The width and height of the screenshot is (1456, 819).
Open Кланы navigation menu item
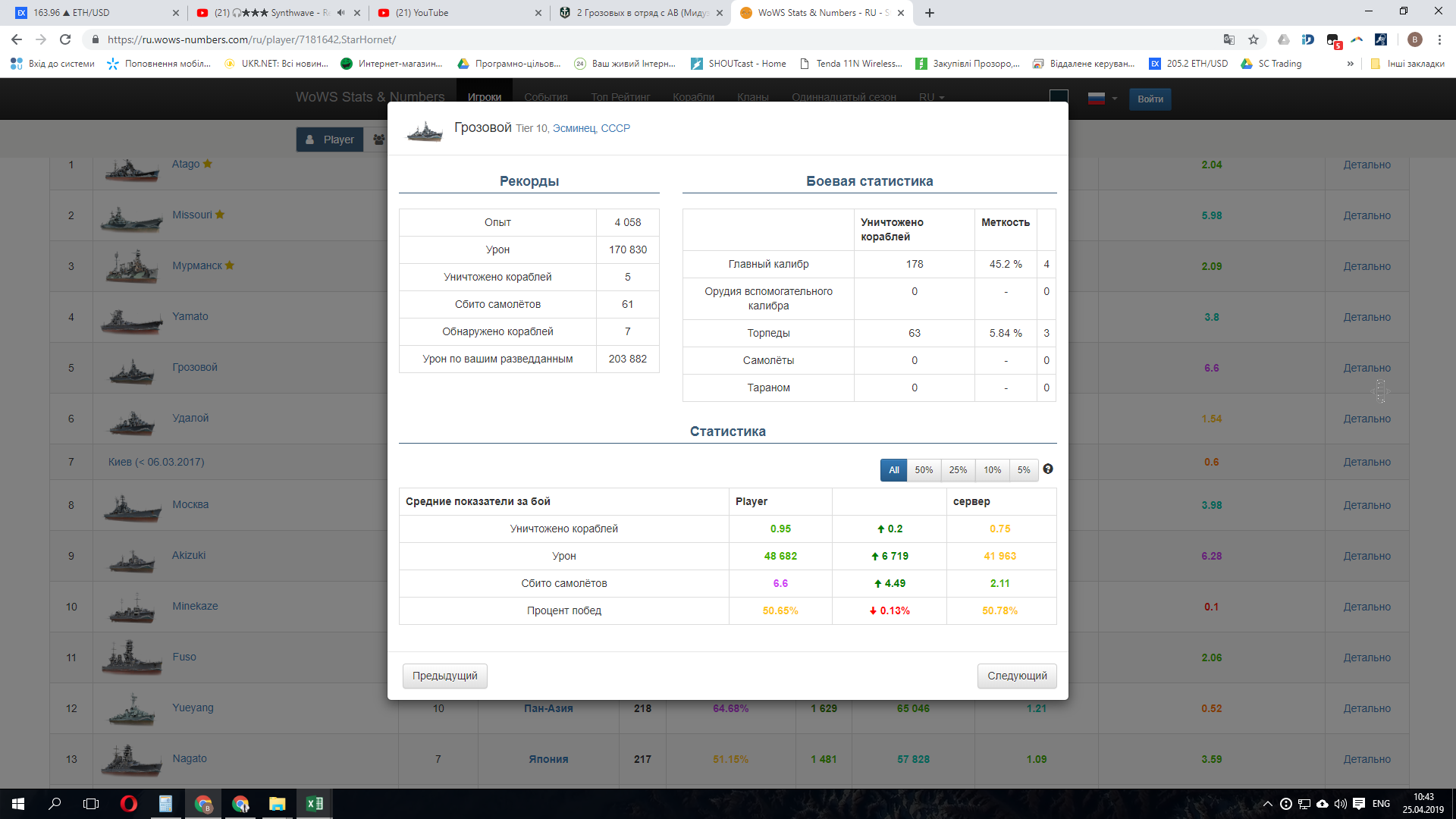[x=753, y=97]
